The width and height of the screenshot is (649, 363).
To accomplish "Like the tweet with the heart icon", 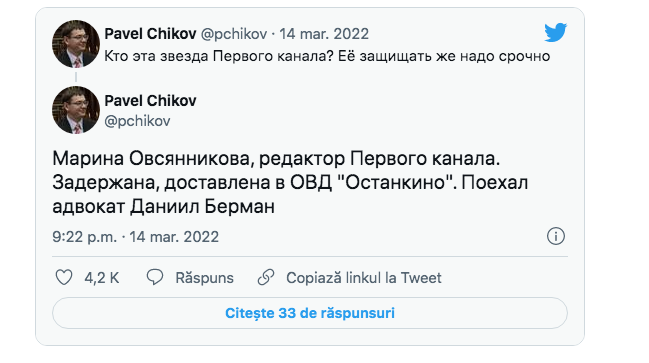I will 64,277.
